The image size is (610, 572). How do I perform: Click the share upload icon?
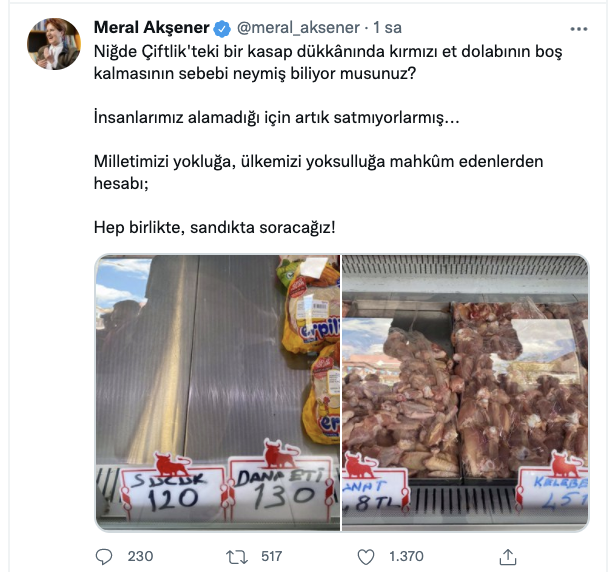(508, 557)
